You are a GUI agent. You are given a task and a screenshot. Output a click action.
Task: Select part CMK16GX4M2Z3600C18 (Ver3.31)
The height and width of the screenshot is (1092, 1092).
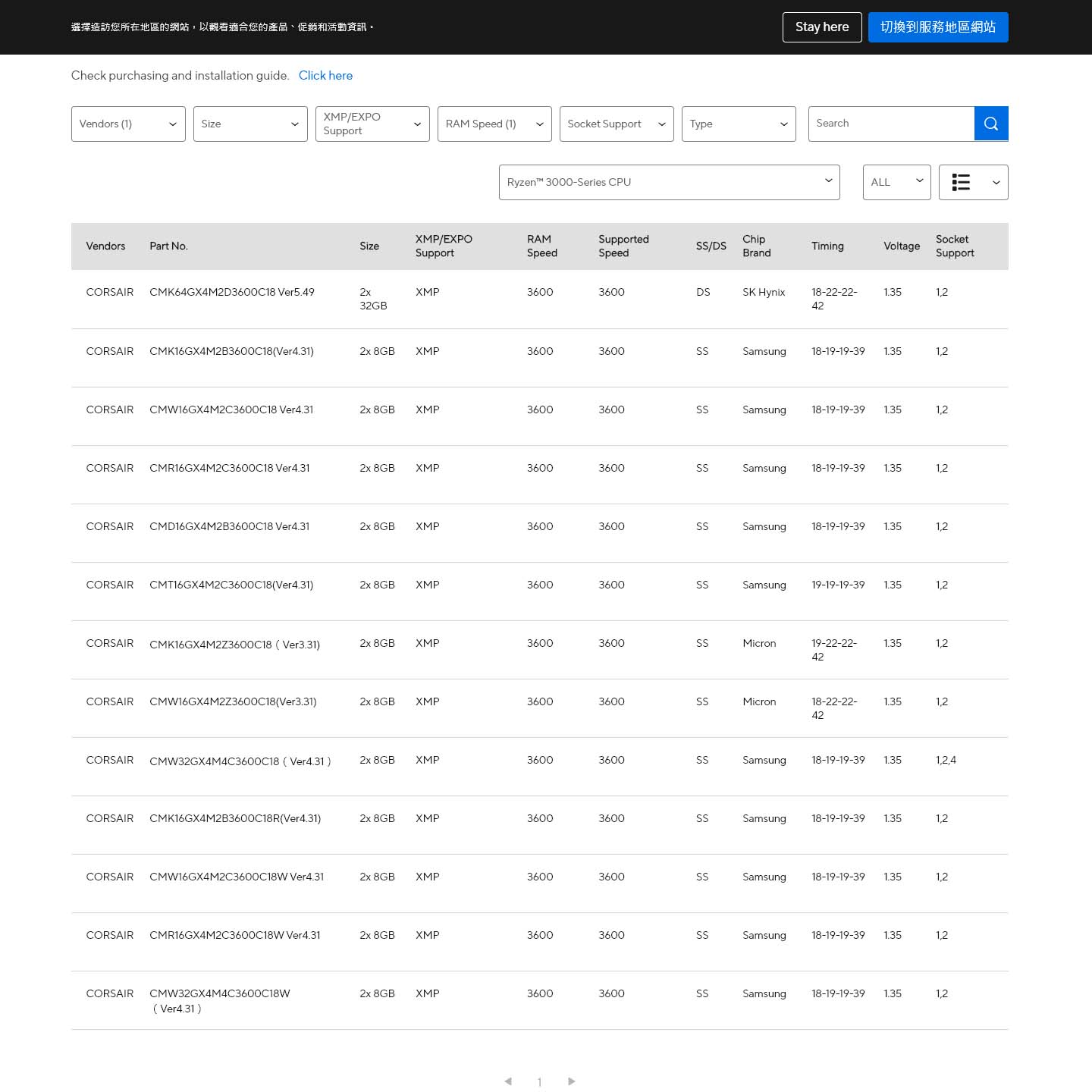click(235, 645)
